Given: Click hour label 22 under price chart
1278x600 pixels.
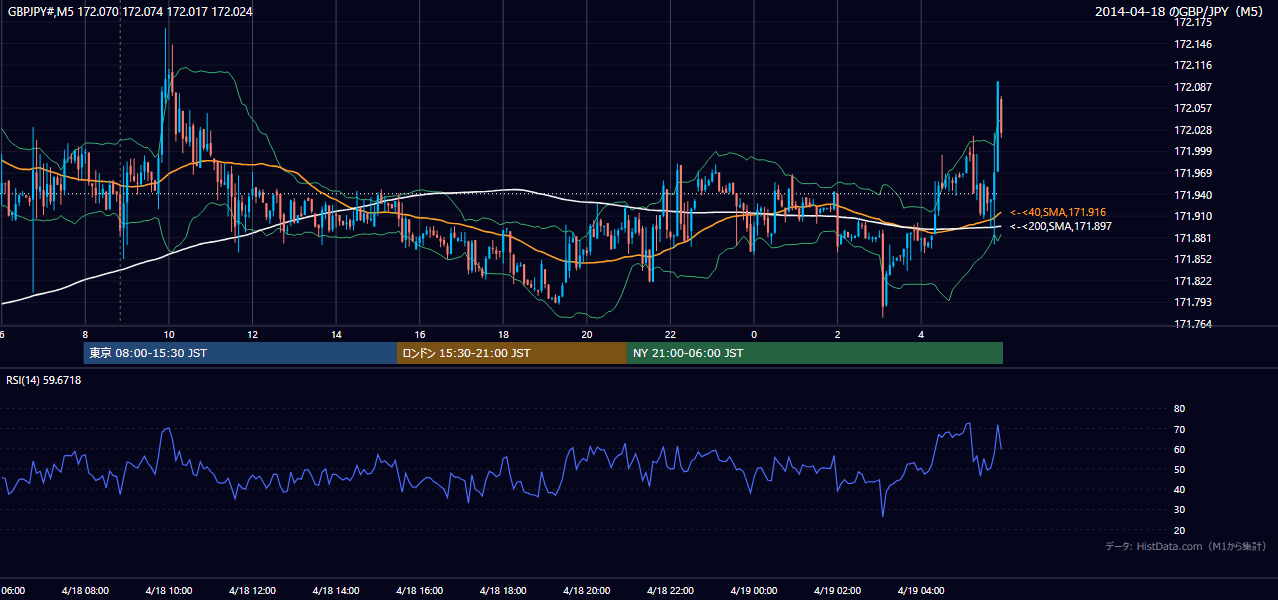Looking at the screenshot, I should coord(671,335).
